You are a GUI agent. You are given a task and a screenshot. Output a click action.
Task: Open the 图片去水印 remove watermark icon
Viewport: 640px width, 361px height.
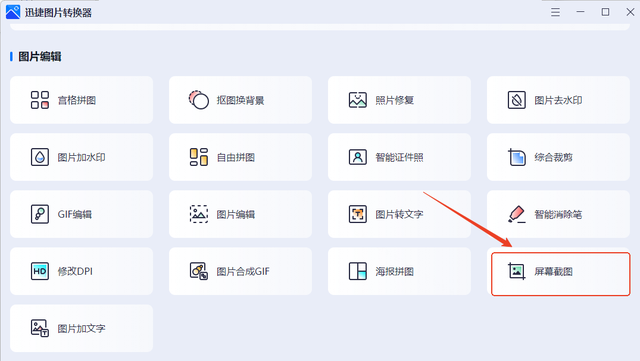click(x=517, y=100)
